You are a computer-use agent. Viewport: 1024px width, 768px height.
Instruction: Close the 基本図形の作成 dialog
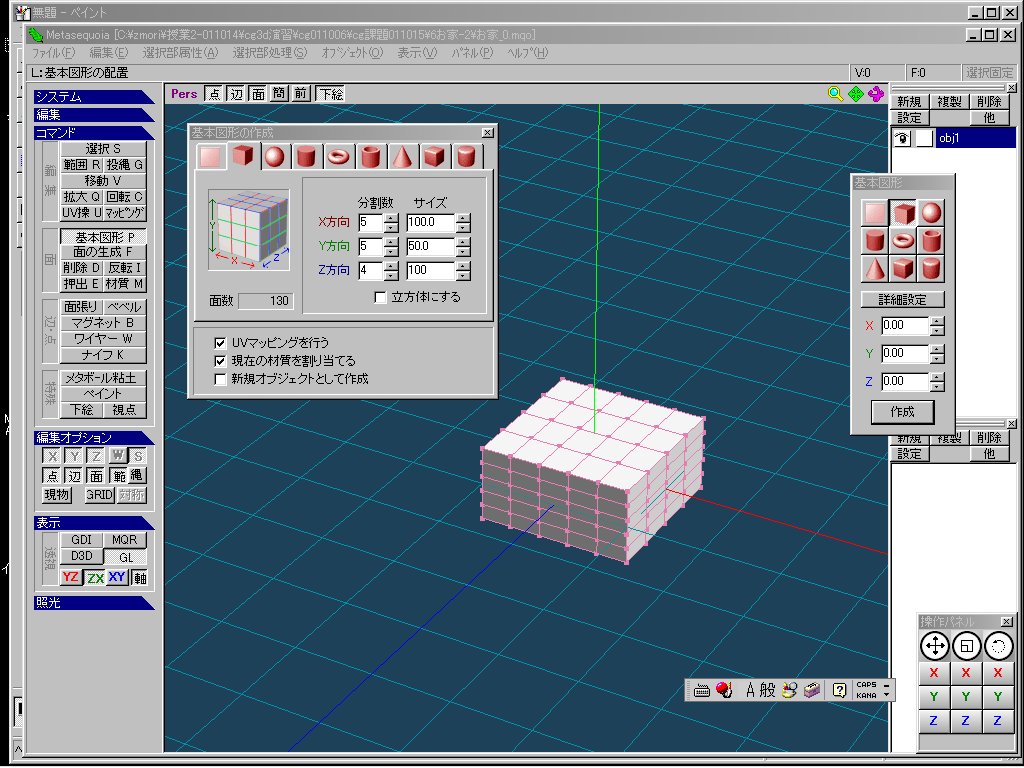487,133
